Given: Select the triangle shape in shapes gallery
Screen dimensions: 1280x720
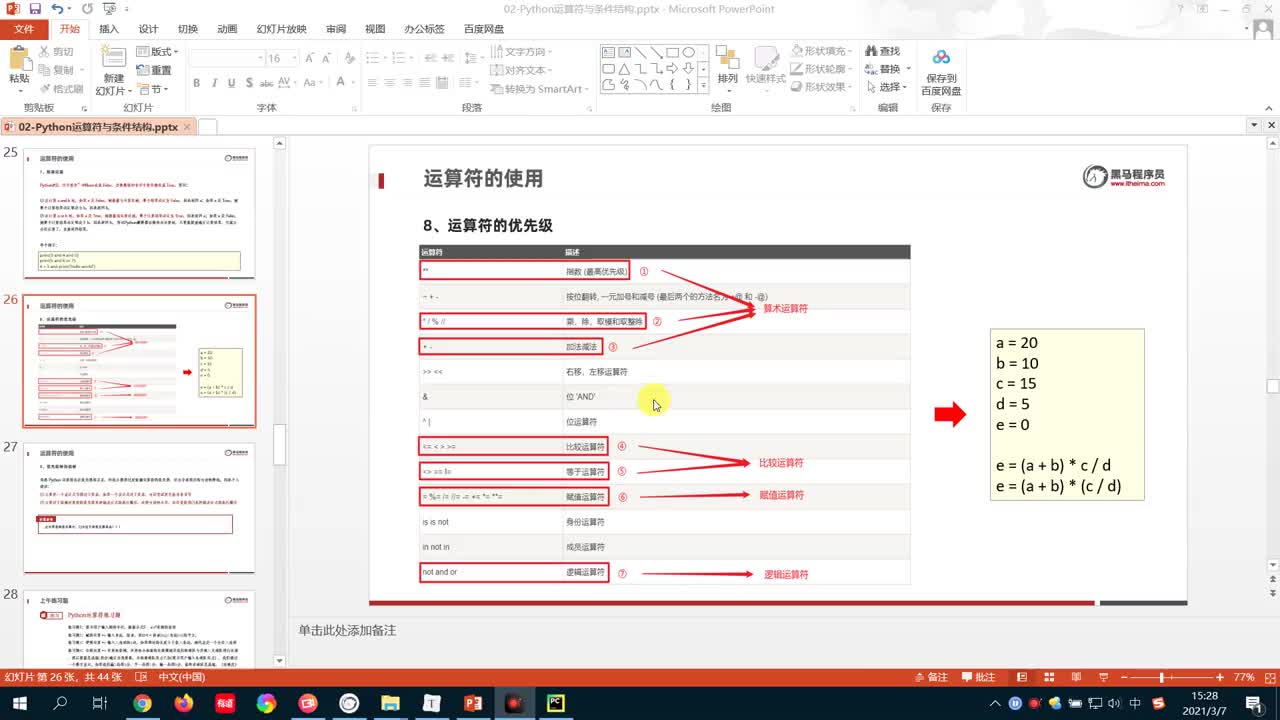Looking at the screenshot, I should (624, 69).
